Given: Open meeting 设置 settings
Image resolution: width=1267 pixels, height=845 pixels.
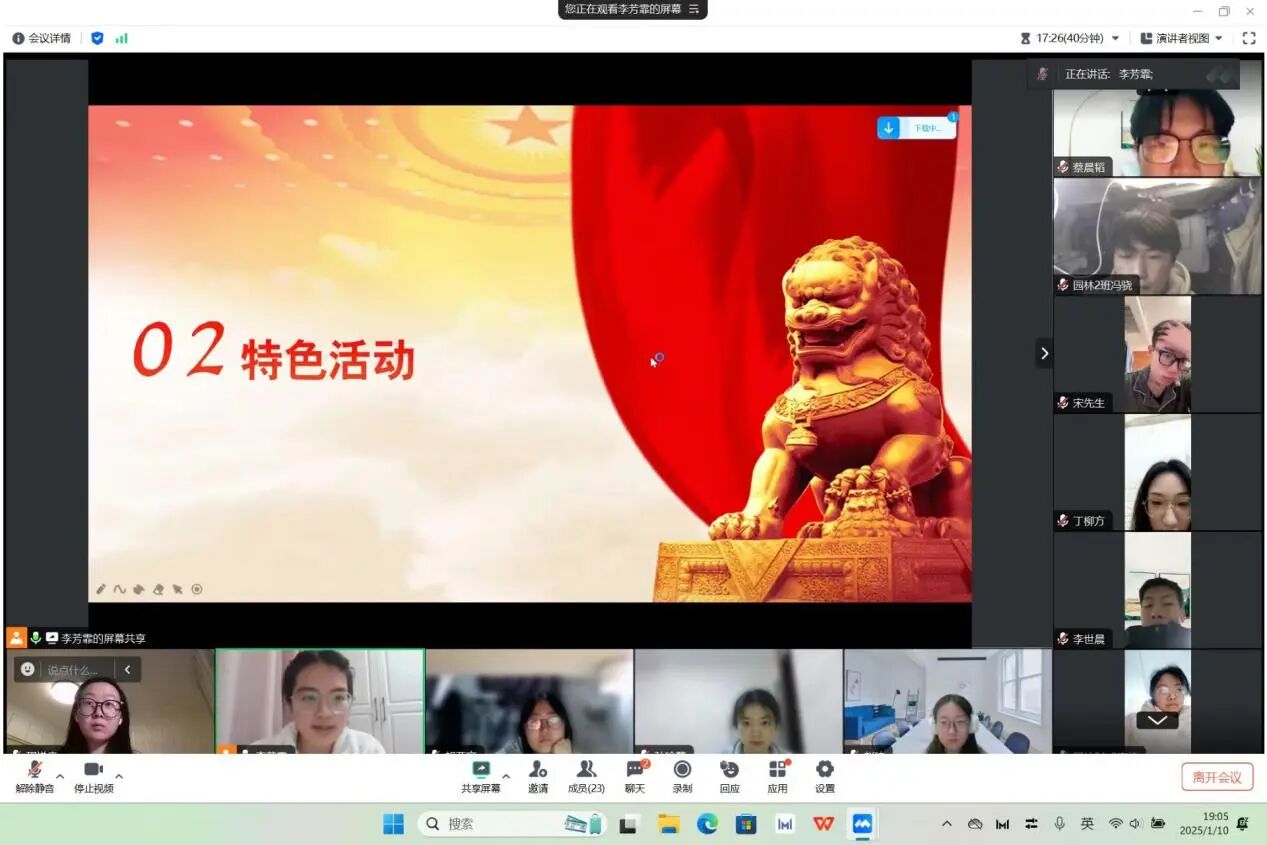Looking at the screenshot, I should point(824,775).
